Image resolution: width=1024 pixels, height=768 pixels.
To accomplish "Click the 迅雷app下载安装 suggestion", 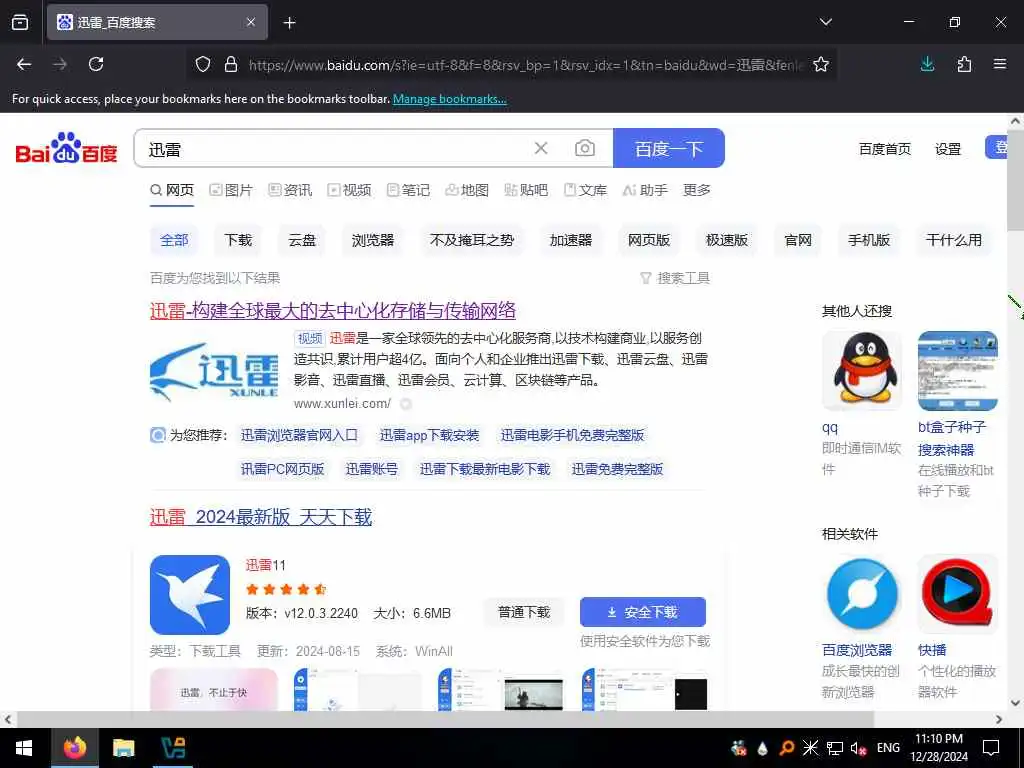I will (x=430, y=435).
